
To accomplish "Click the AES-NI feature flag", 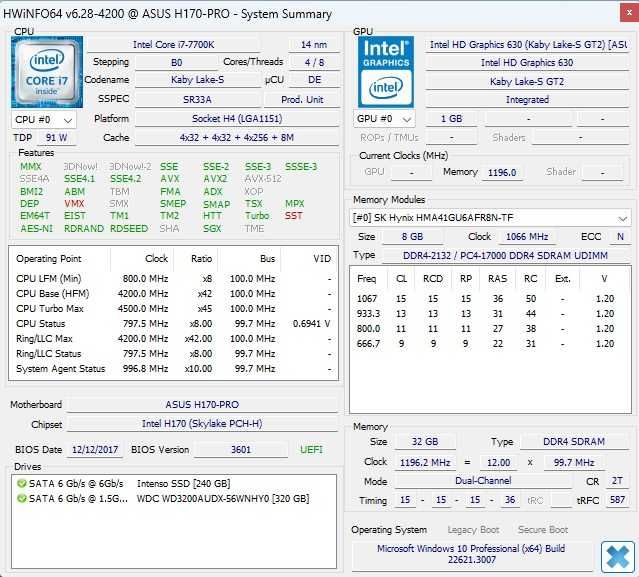I will [37, 229].
